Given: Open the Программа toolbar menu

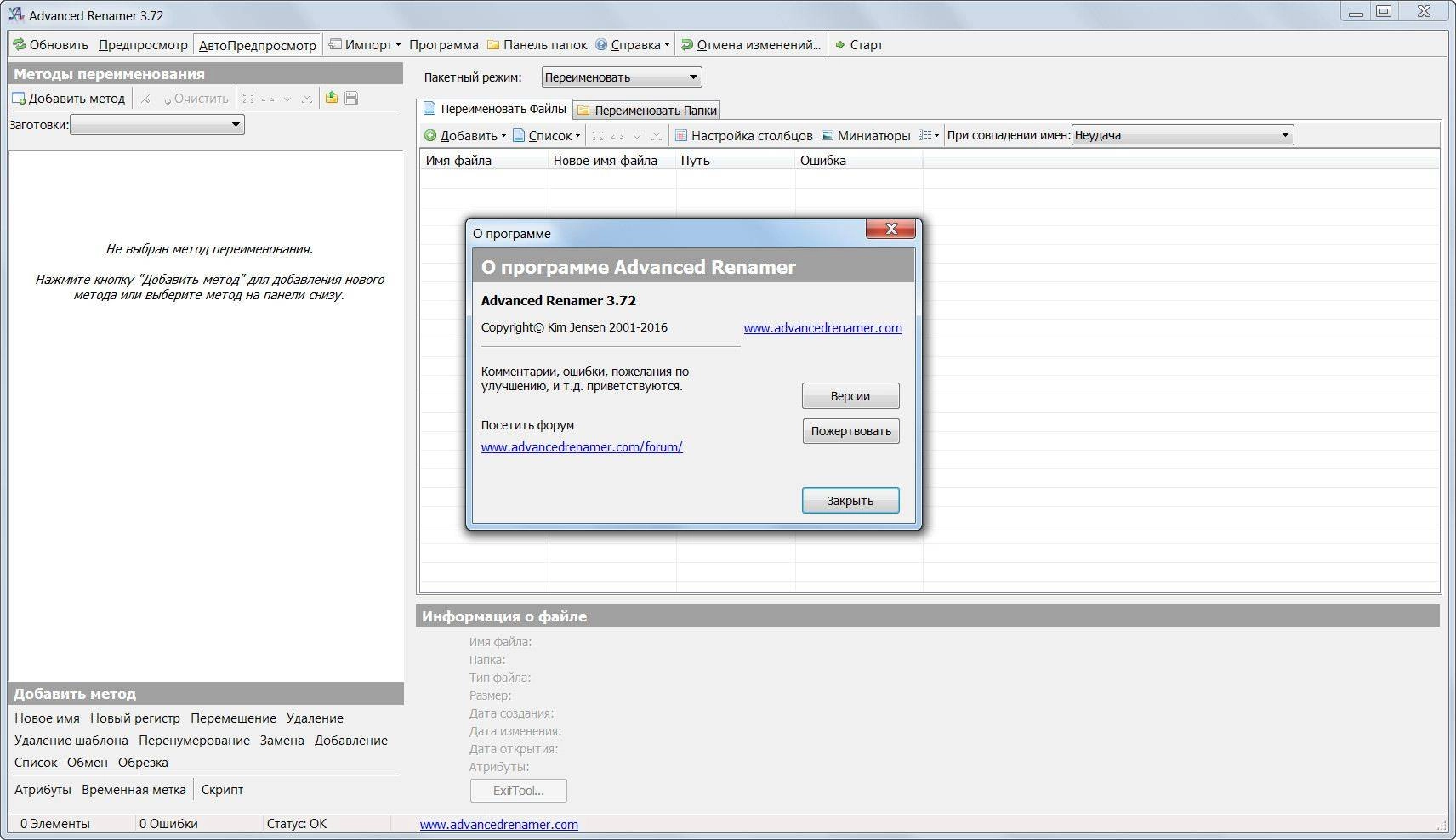Looking at the screenshot, I should [x=443, y=45].
